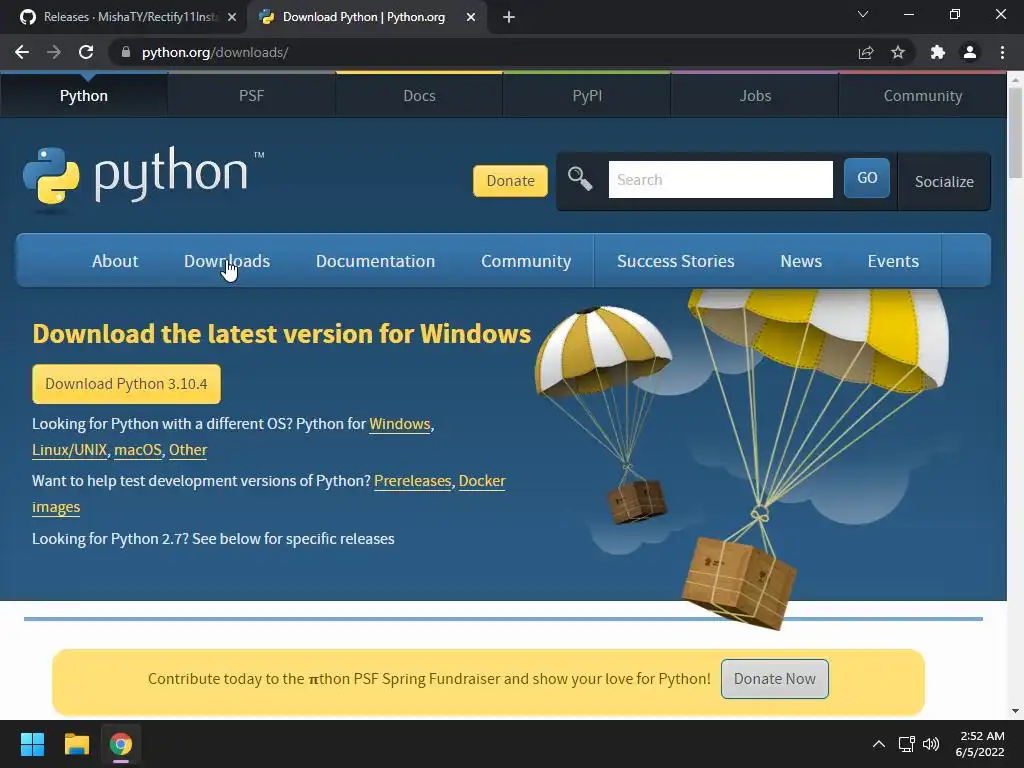Show hidden system tray icons
The width and height of the screenshot is (1024, 768).
point(879,744)
